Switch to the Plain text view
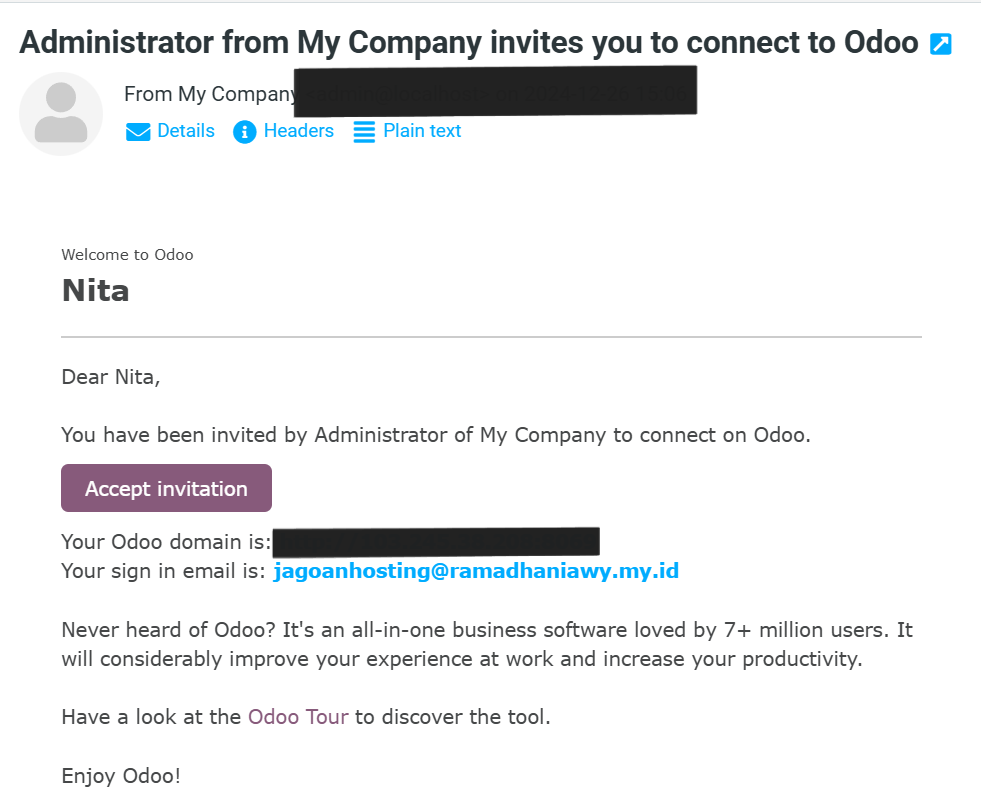 (x=422, y=131)
